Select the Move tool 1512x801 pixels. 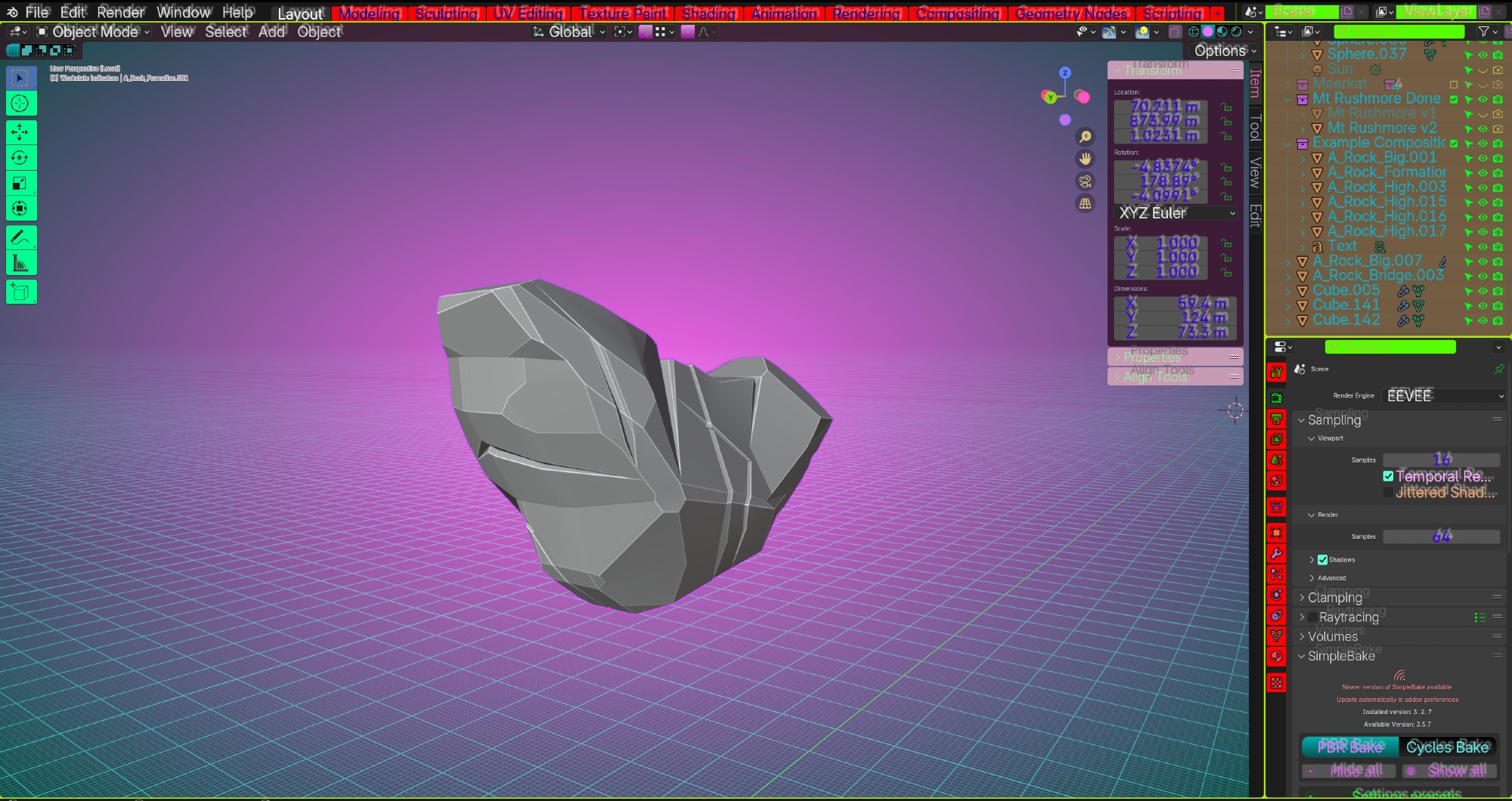coord(20,132)
